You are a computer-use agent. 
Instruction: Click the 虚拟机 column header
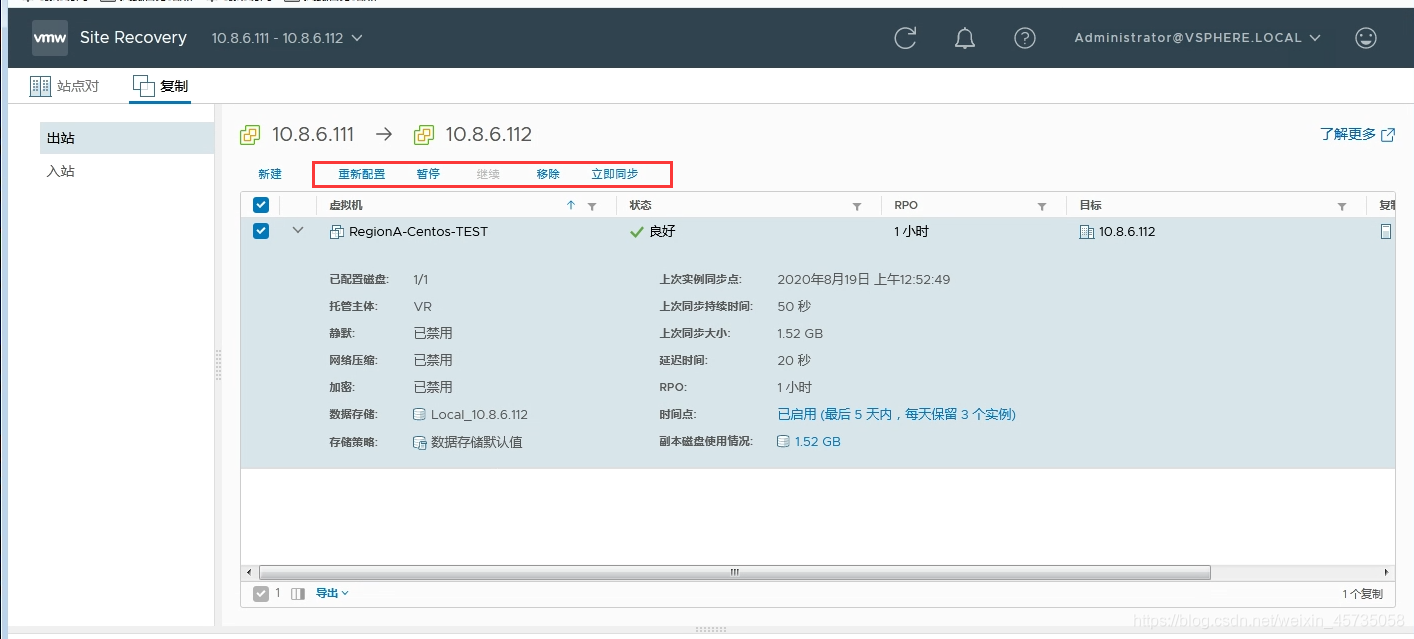coord(346,206)
